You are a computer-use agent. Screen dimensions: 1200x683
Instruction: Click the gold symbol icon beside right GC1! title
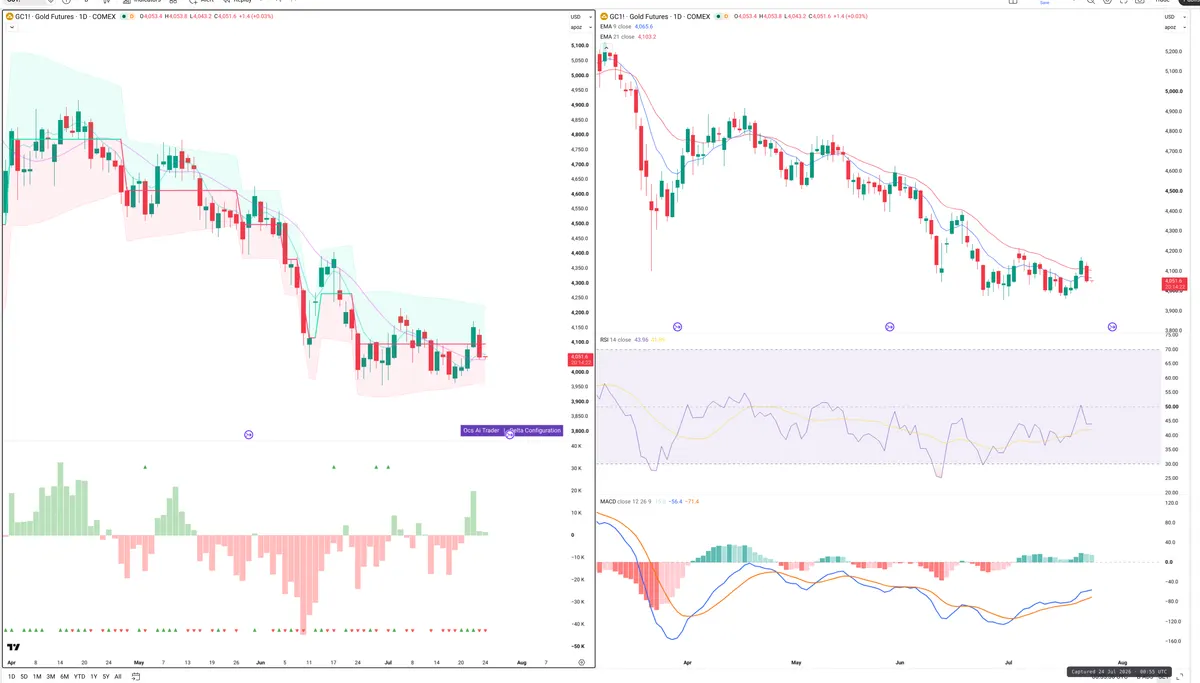[x=604, y=16]
